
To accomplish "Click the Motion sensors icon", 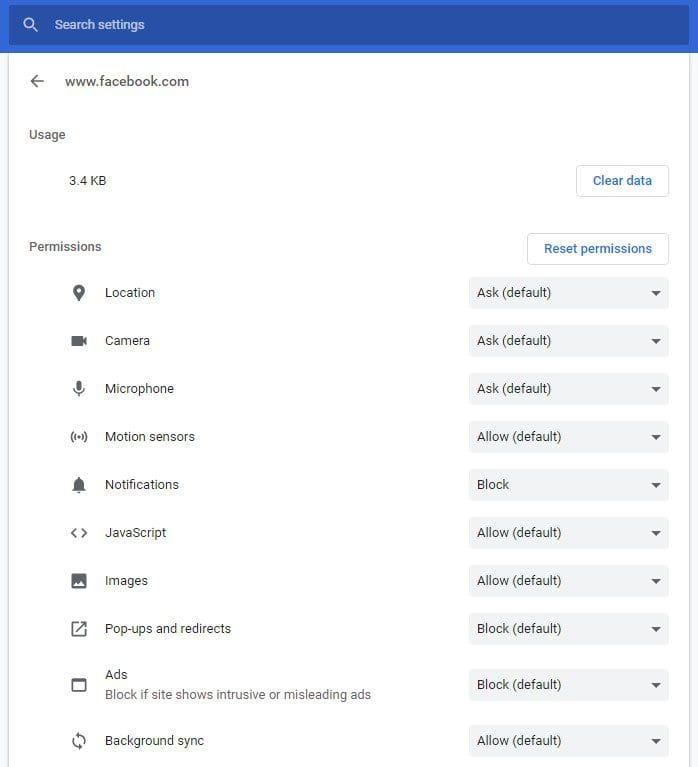I will [79, 436].
